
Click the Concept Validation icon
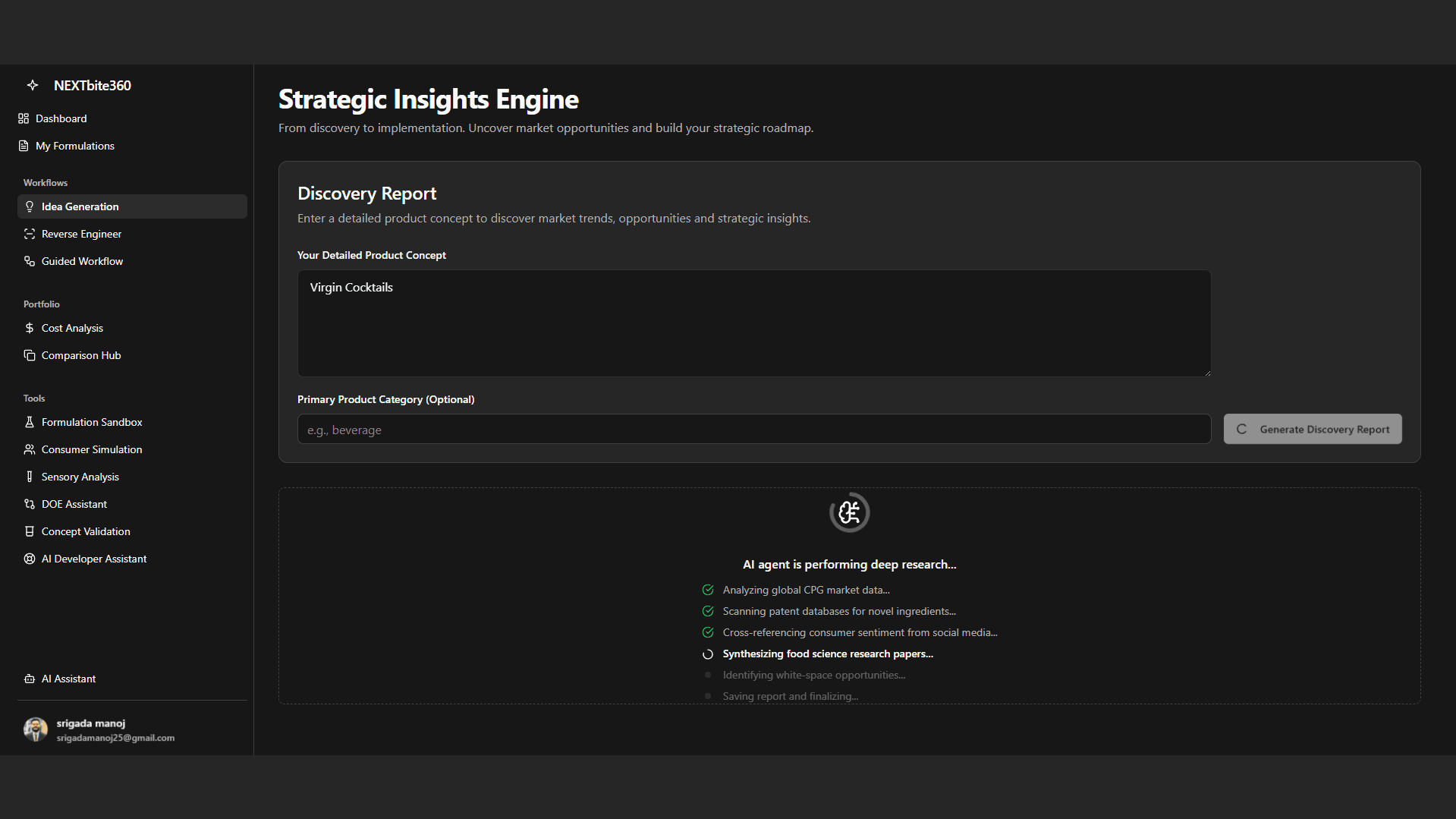pos(30,531)
